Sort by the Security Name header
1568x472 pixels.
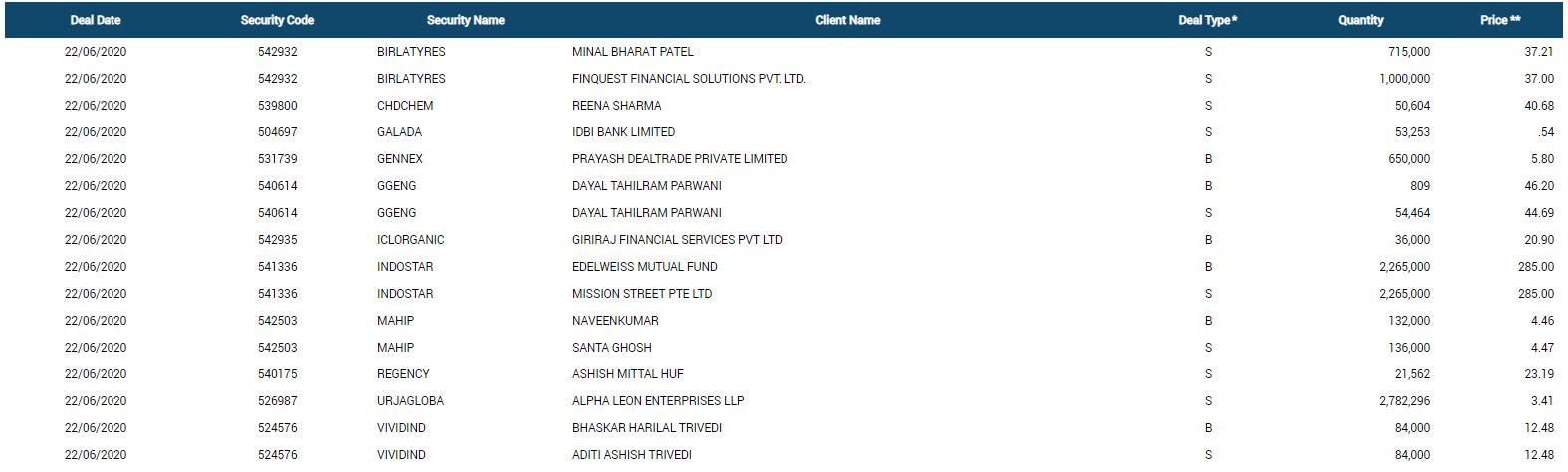point(465,20)
